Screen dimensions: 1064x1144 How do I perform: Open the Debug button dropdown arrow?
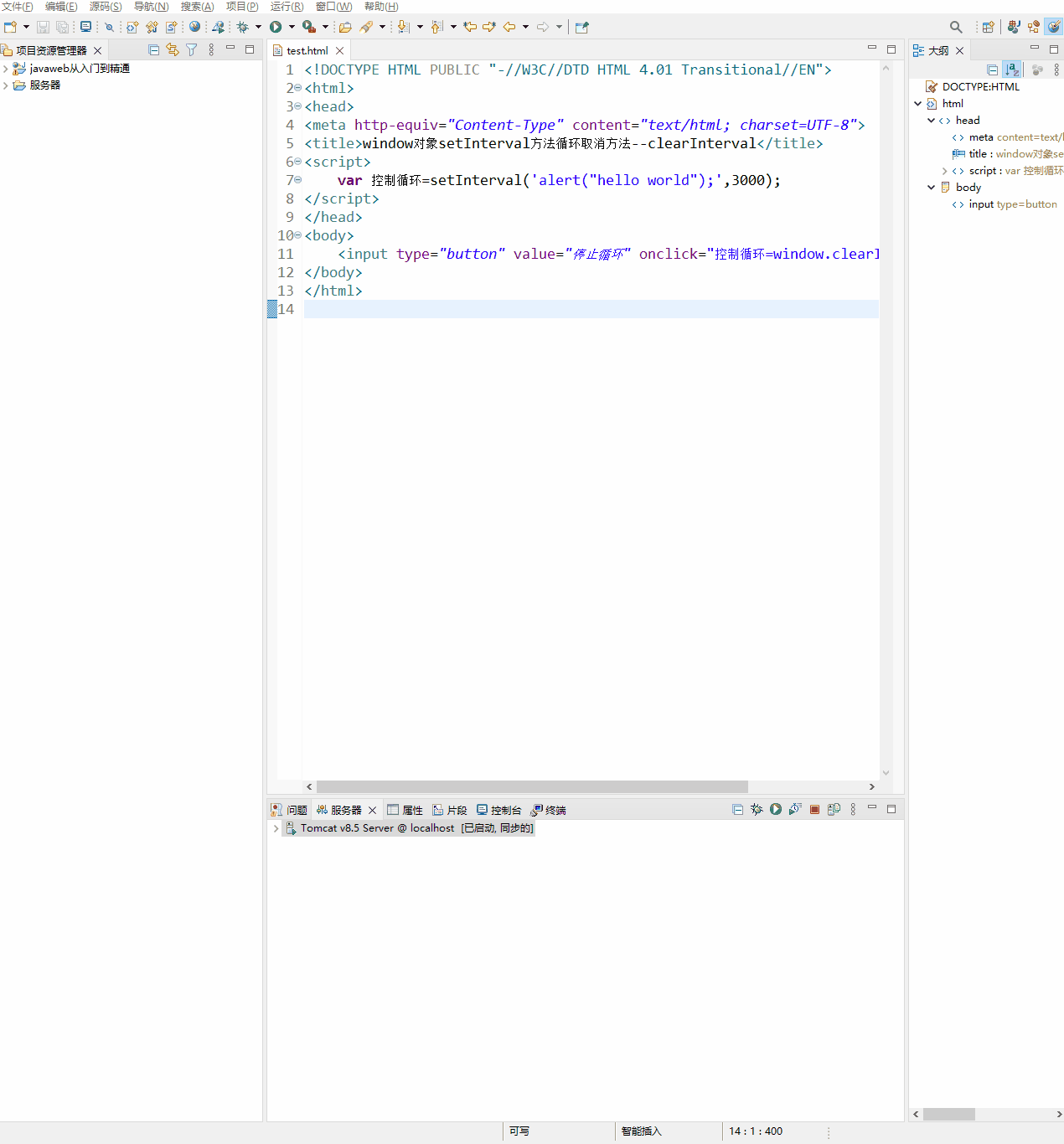[x=258, y=27]
